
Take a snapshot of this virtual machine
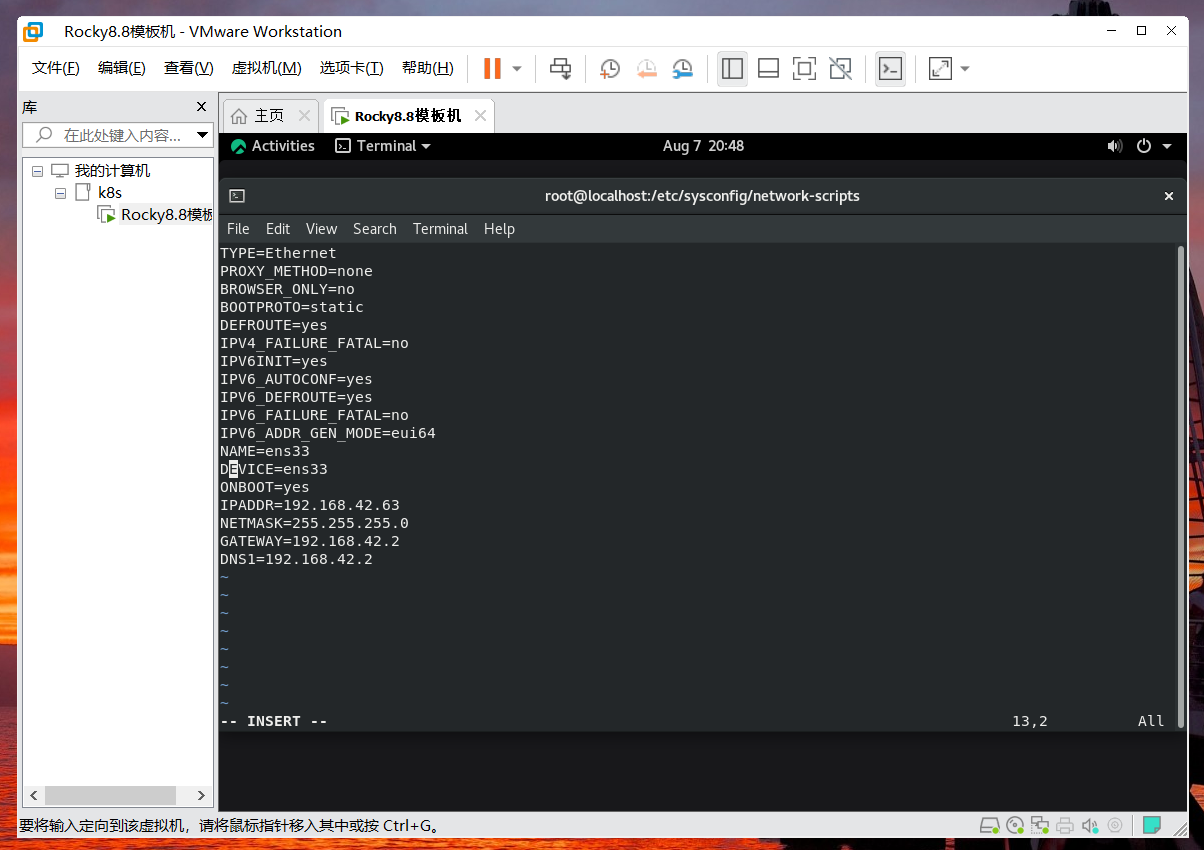coord(610,68)
